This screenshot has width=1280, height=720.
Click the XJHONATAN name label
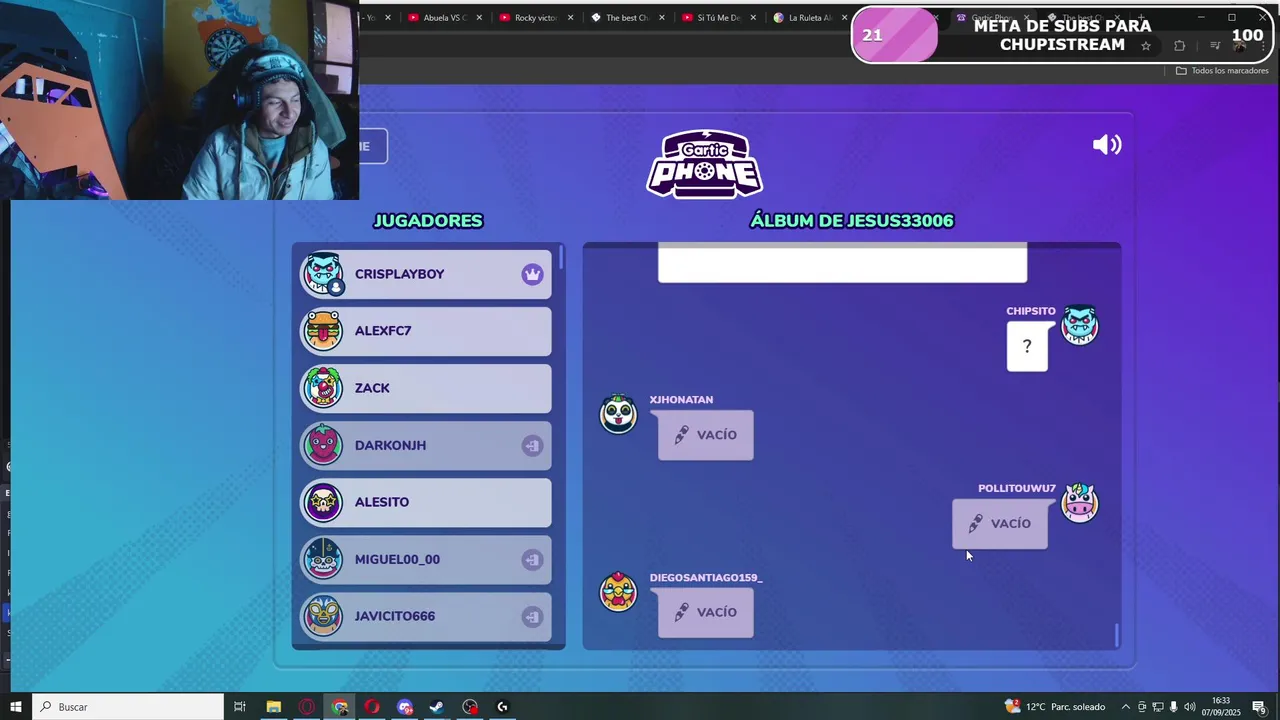tap(681, 400)
